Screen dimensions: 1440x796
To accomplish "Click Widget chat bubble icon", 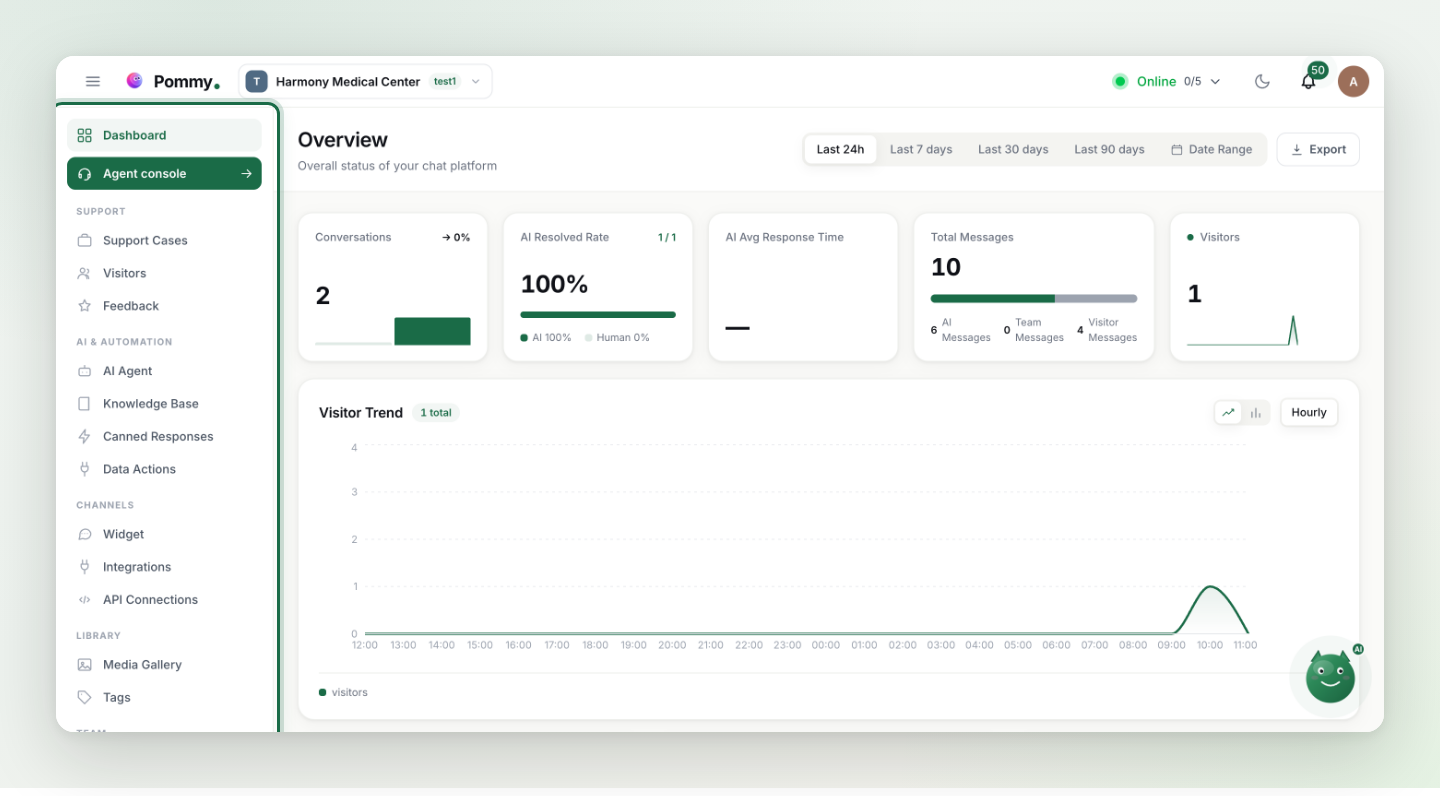I will point(84,534).
